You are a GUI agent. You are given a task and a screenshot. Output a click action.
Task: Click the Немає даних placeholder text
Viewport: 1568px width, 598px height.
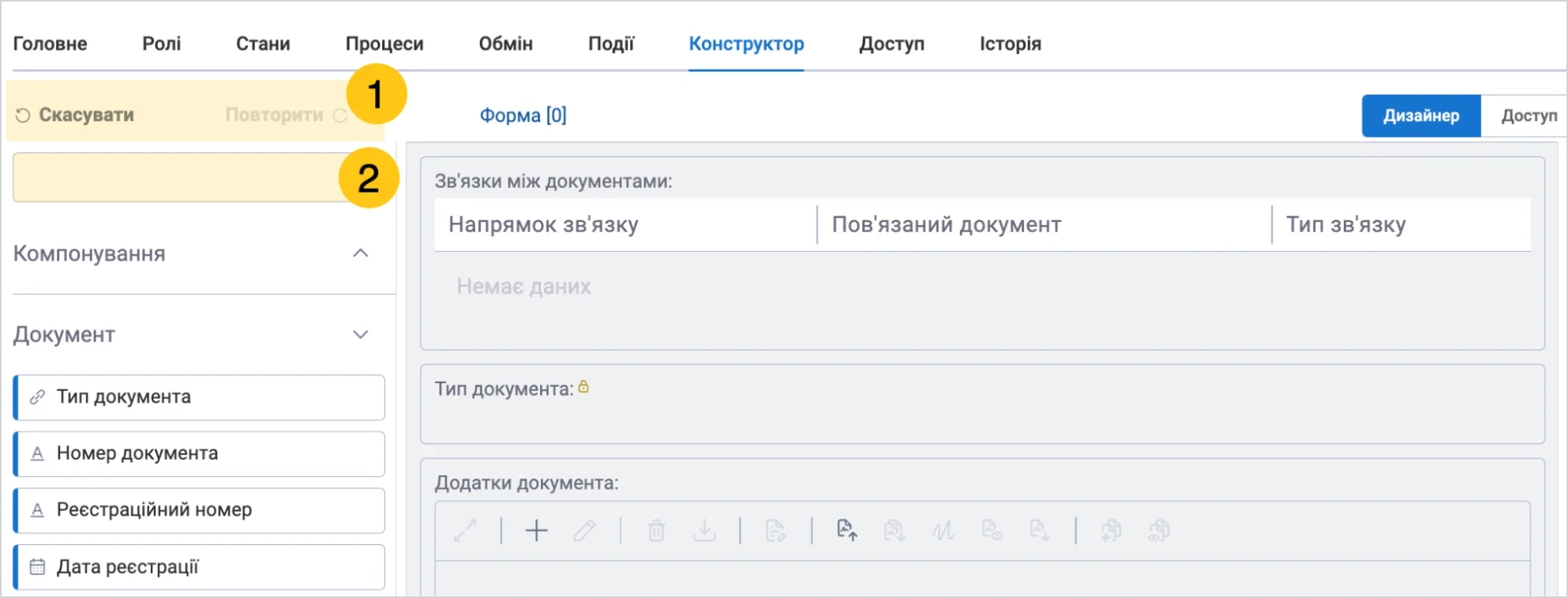[523, 287]
